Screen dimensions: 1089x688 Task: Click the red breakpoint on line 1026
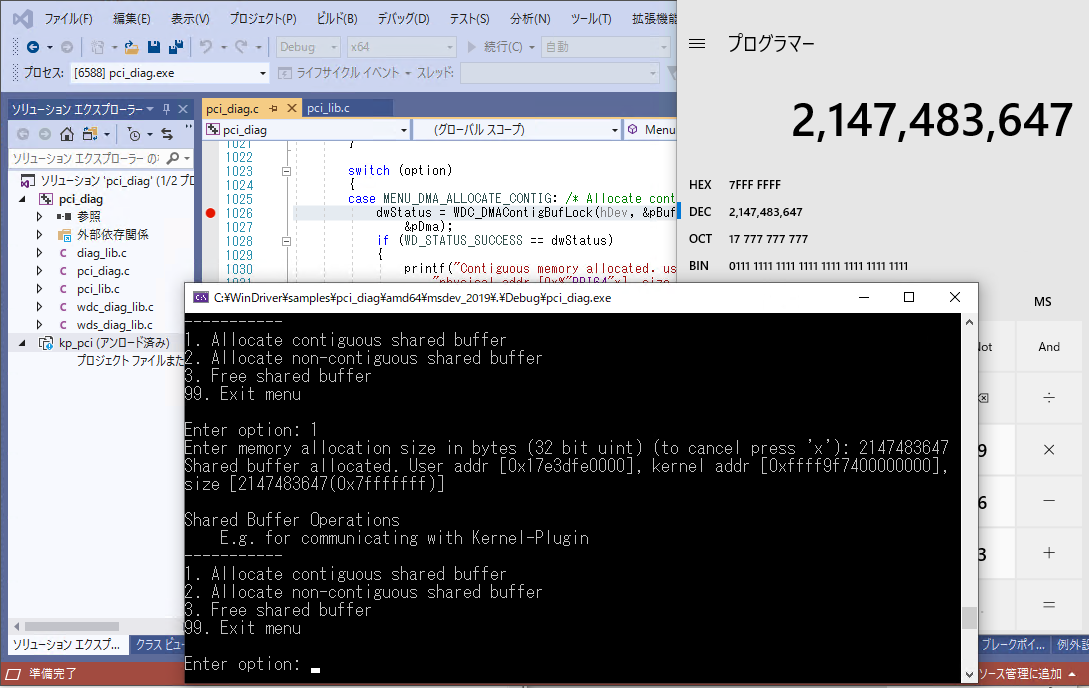tap(211, 213)
